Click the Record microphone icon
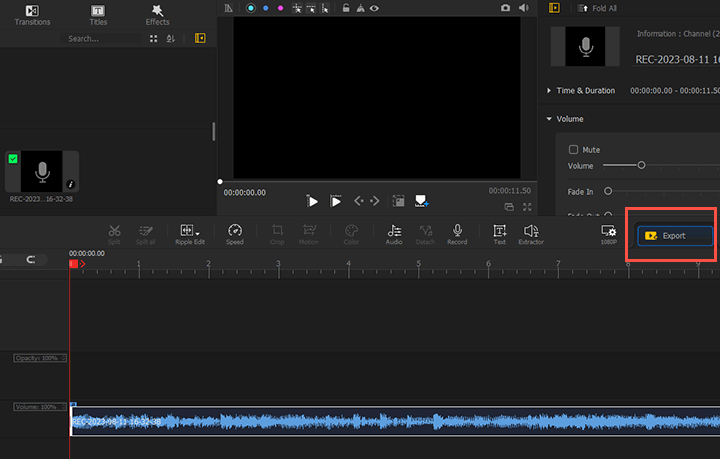720x459 pixels. [x=457, y=231]
